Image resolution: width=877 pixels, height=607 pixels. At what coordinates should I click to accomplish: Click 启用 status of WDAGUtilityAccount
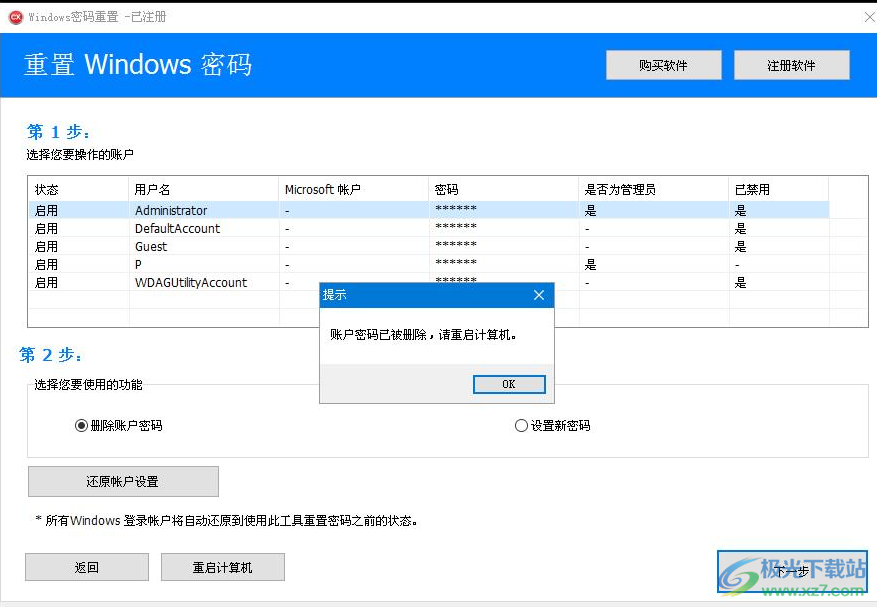[46, 283]
